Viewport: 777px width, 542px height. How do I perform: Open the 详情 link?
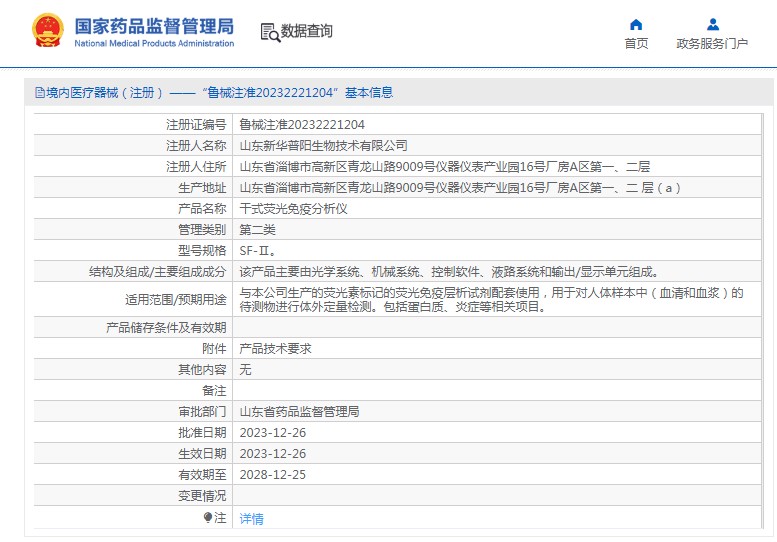(251, 519)
